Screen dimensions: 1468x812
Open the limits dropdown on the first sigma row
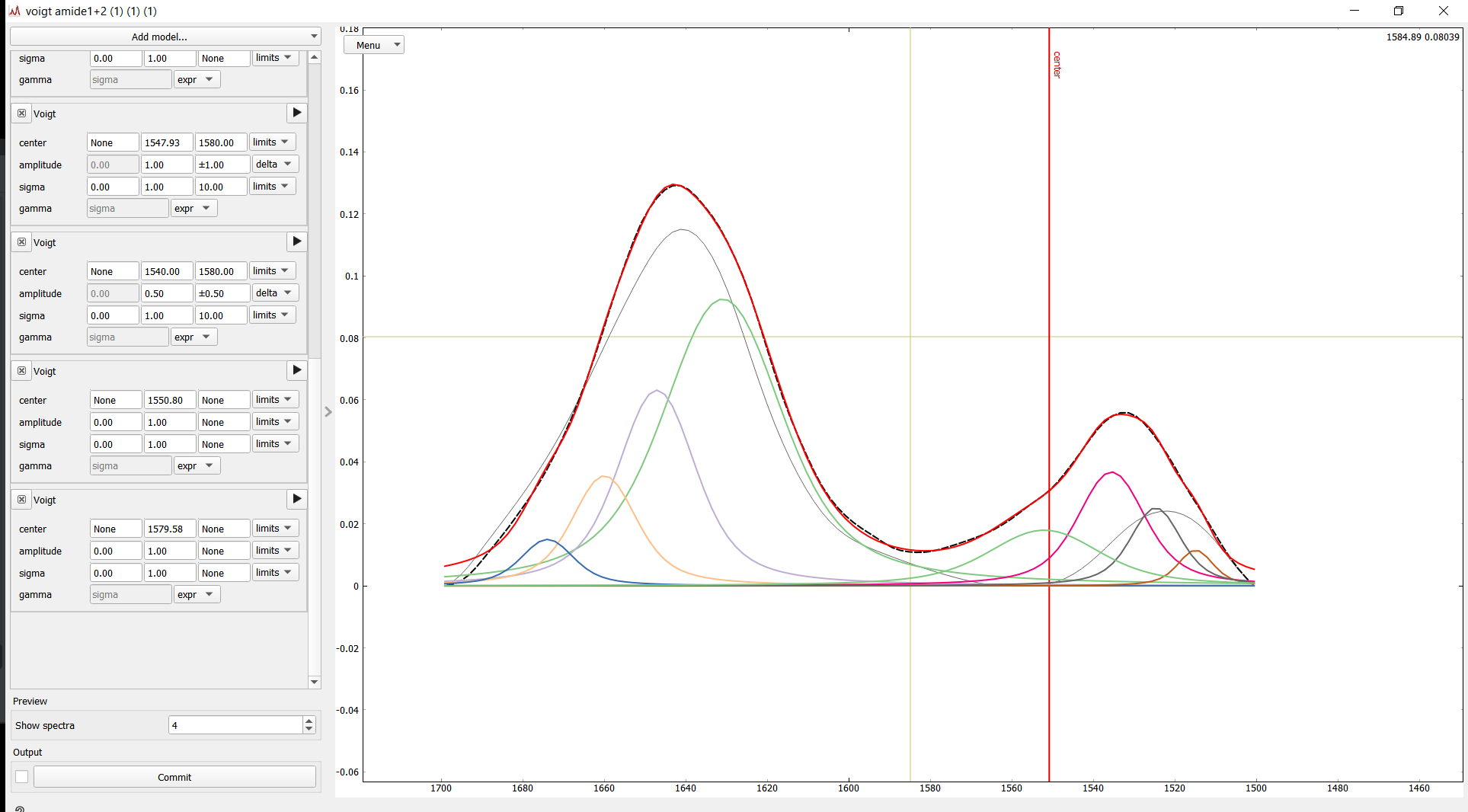coord(275,57)
